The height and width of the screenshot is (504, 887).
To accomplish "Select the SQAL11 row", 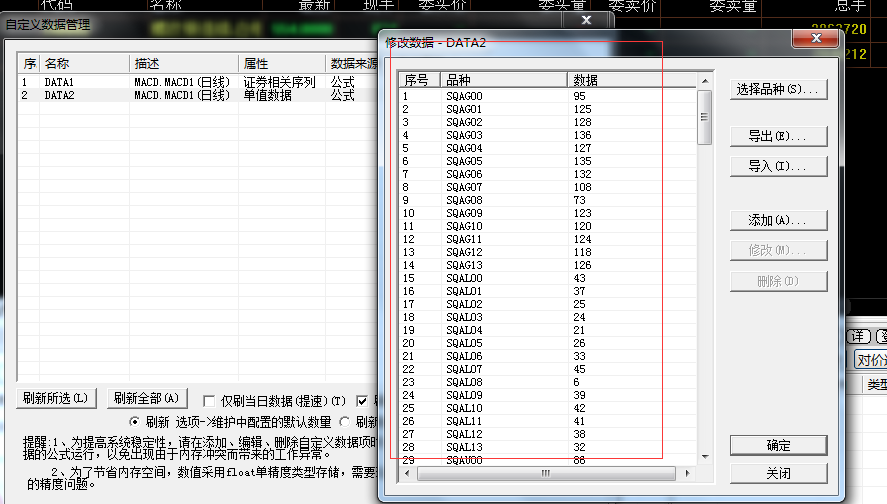I will (548, 421).
